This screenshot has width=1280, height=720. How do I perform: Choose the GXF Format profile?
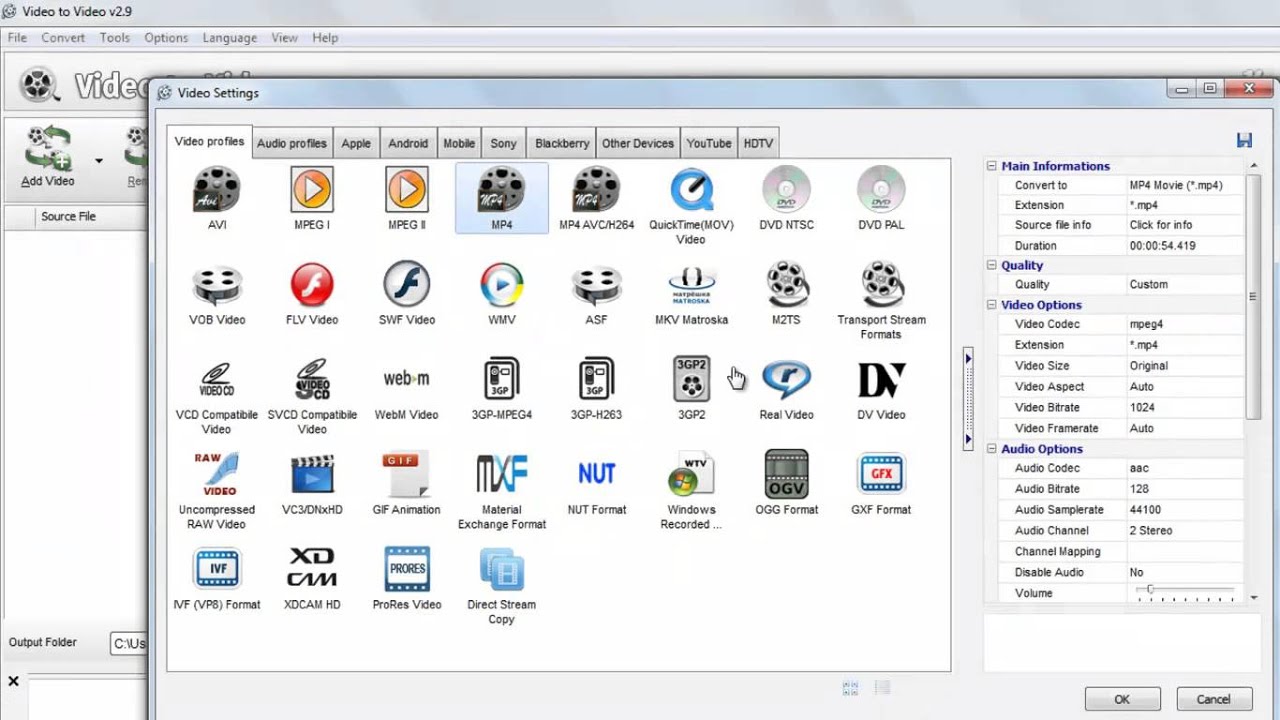(x=881, y=483)
